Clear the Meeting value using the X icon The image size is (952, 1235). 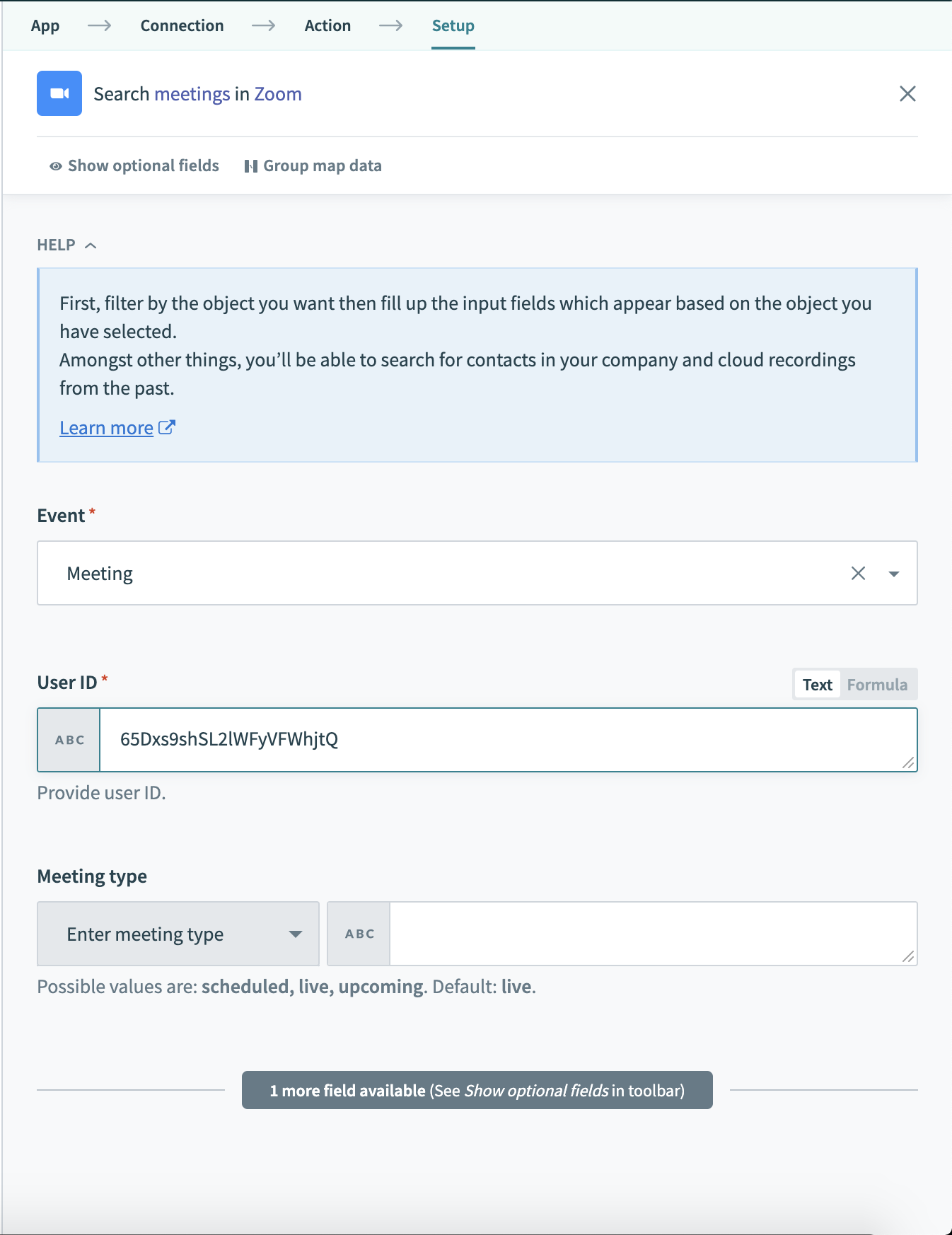point(859,573)
